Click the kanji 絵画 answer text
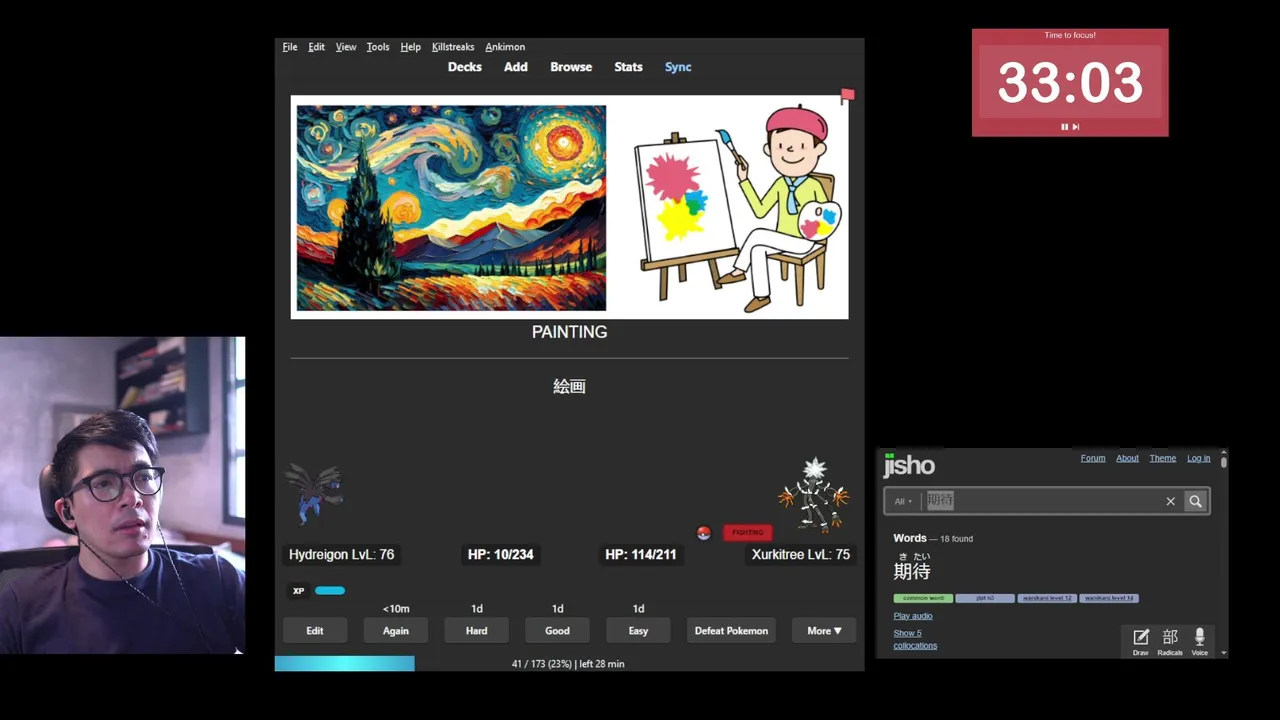The width and height of the screenshot is (1280, 720). click(570, 386)
